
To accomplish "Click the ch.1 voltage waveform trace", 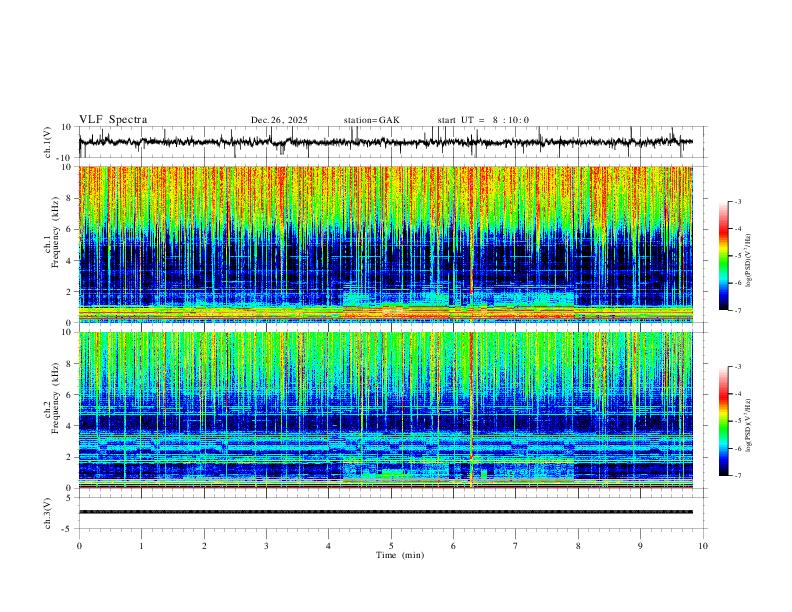I will tap(385, 142).
